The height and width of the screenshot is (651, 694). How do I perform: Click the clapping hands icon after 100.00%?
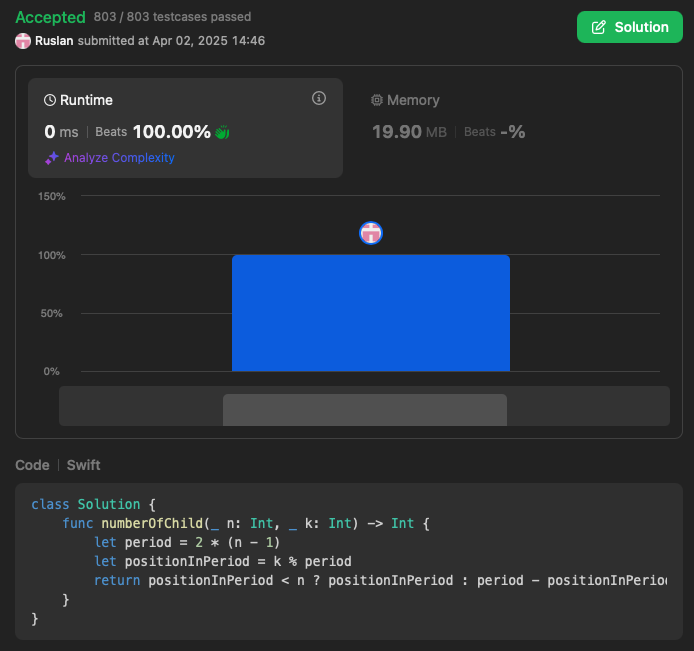point(223,132)
